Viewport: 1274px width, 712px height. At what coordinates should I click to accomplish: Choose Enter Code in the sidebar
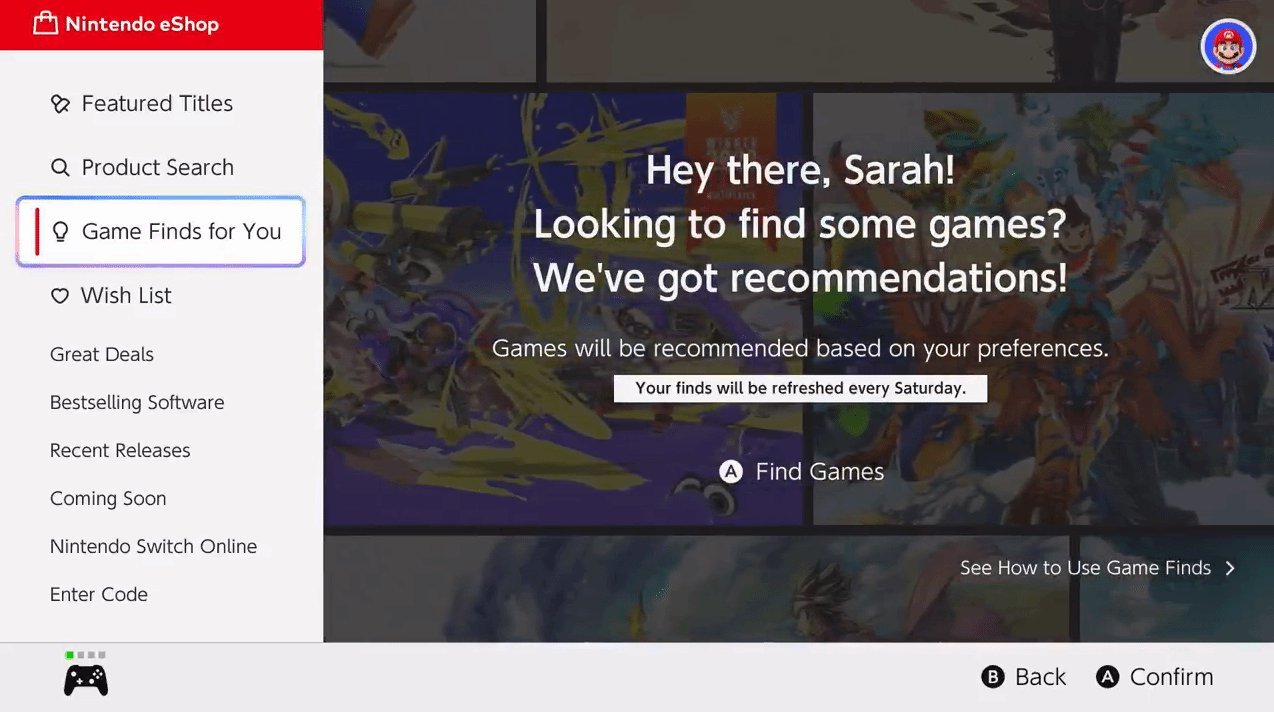99,594
